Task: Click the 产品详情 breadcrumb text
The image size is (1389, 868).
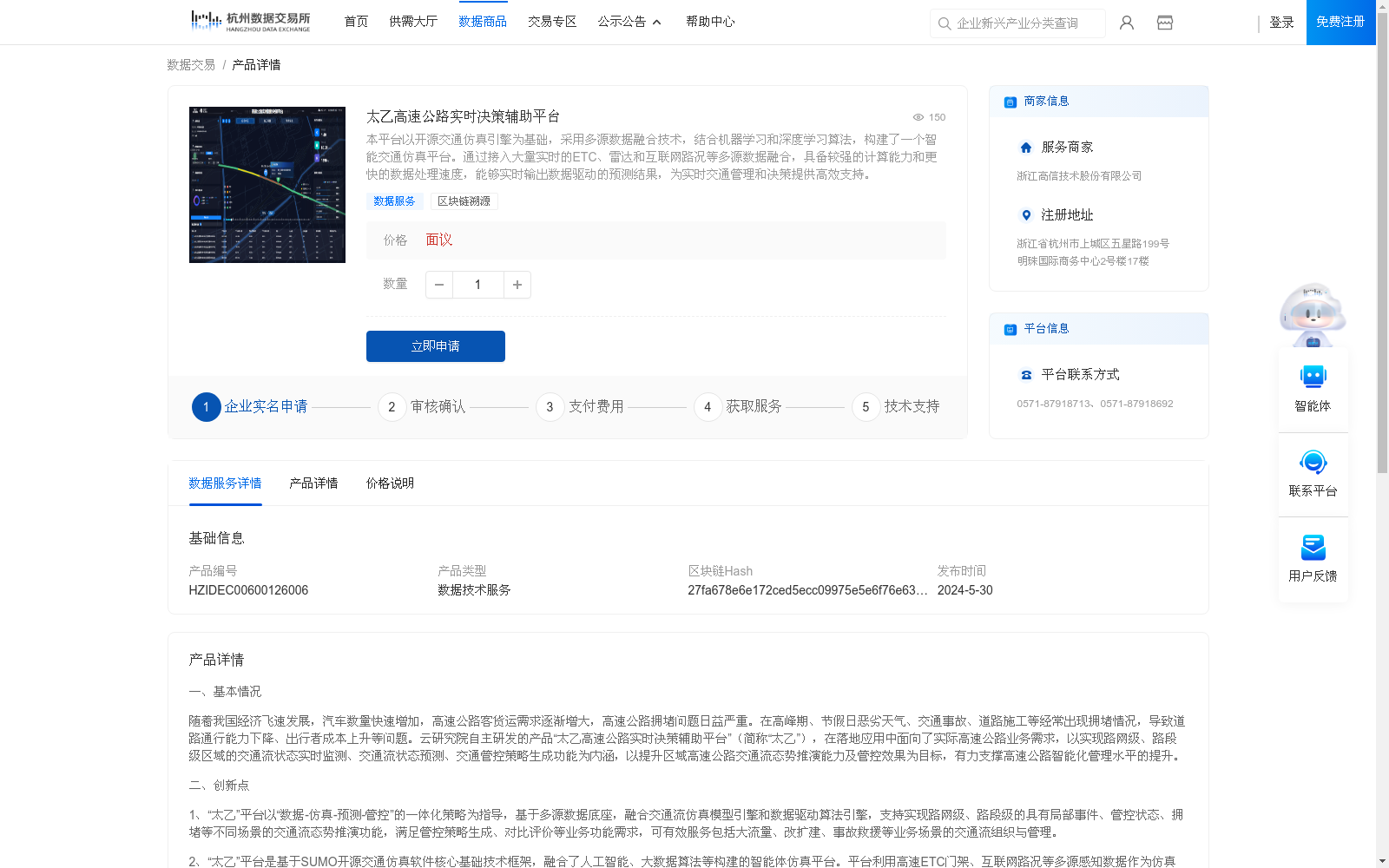Action: point(256,65)
